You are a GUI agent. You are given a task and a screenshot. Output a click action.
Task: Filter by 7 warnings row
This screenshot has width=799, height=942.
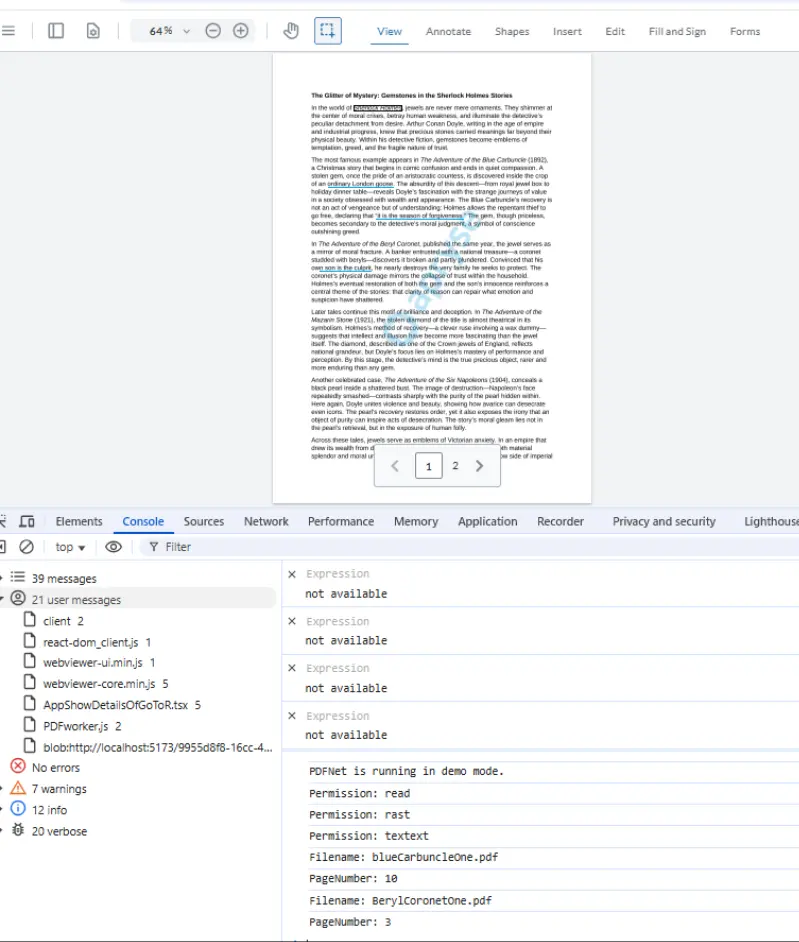138,789
